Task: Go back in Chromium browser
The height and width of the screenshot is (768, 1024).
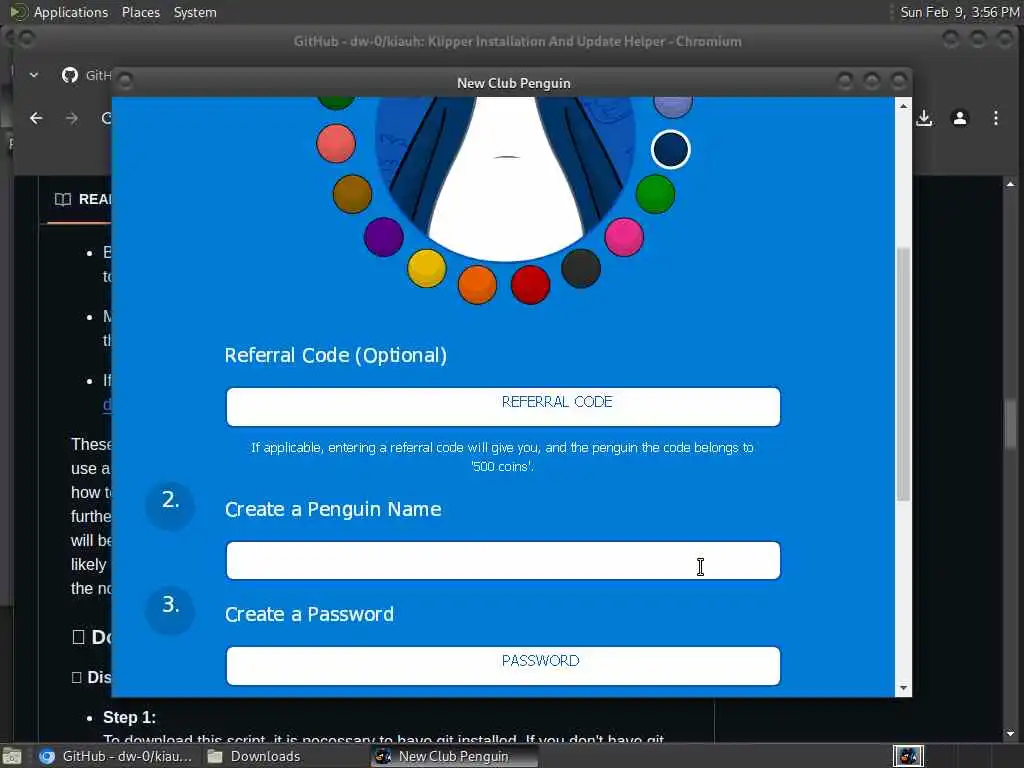Action: coord(37,118)
